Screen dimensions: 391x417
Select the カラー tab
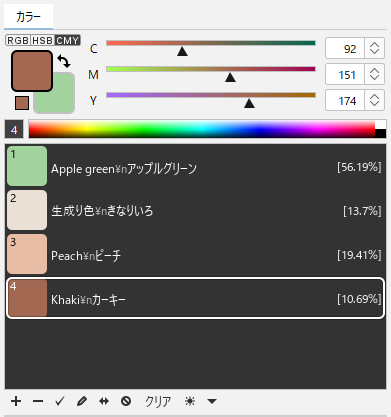28,17
